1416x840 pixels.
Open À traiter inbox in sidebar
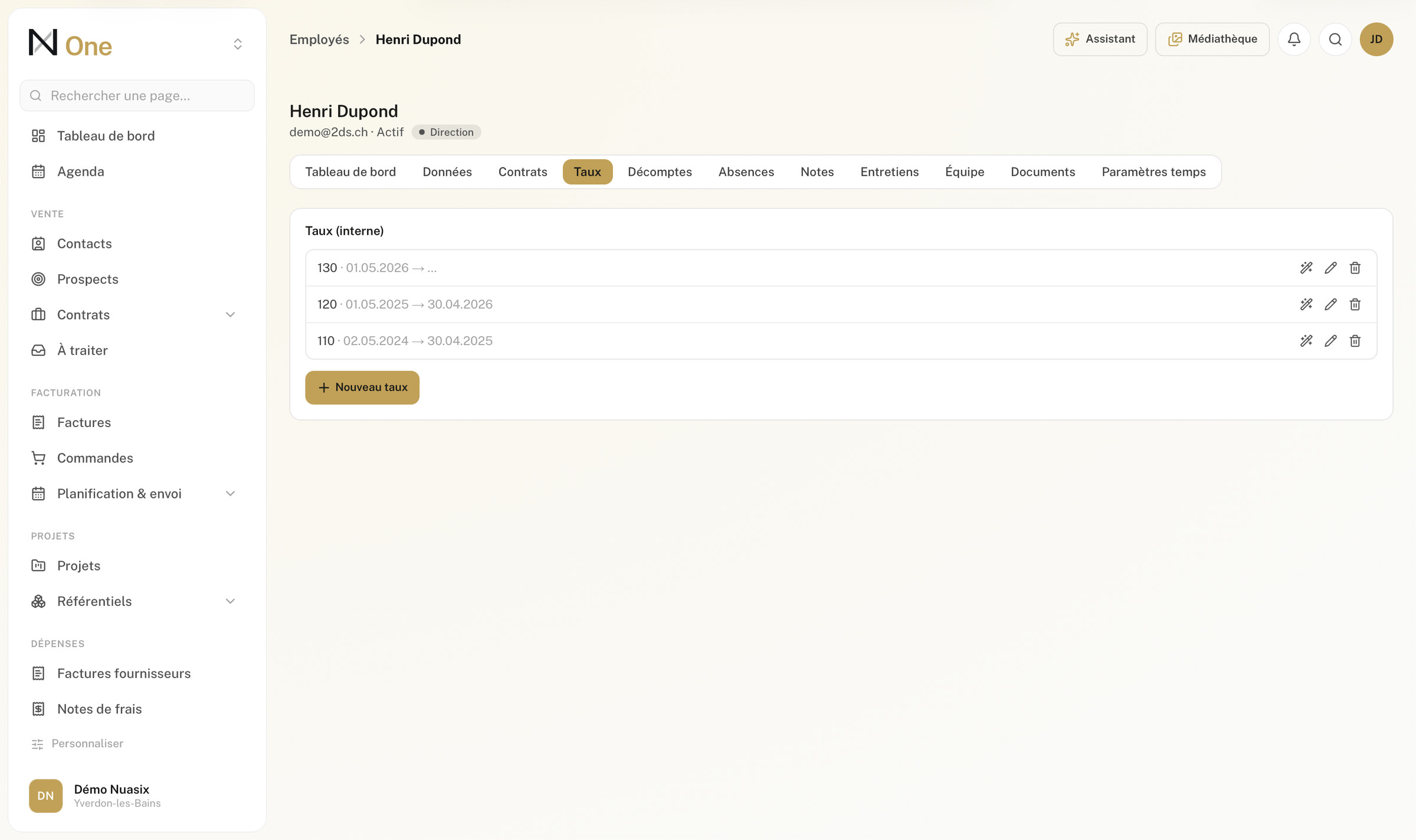click(137, 350)
